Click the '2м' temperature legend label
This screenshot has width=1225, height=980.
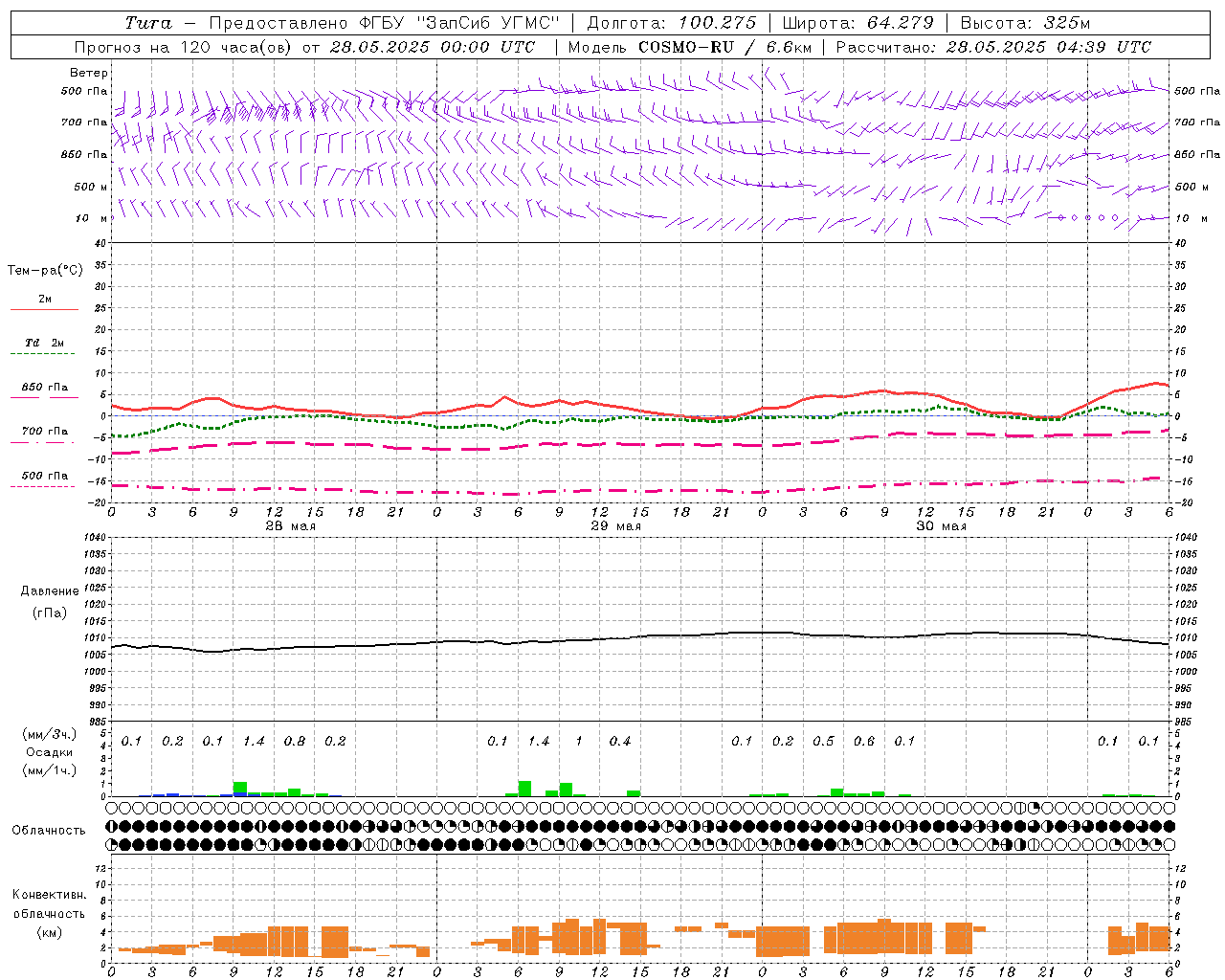[45, 299]
